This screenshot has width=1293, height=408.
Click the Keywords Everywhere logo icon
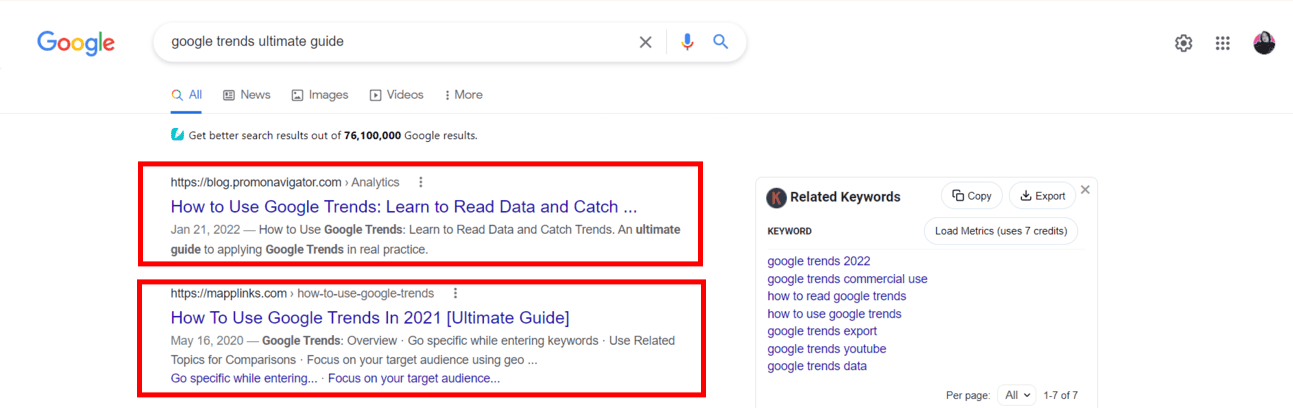click(x=776, y=197)
